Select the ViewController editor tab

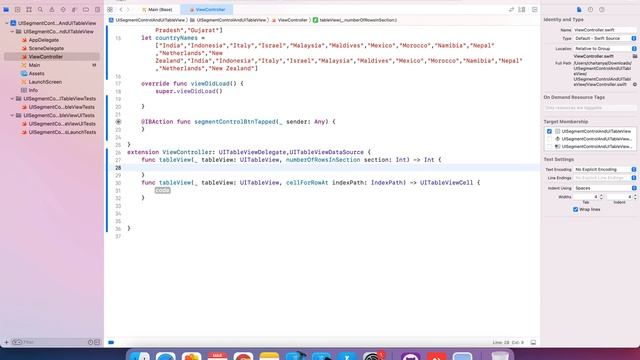207,9
